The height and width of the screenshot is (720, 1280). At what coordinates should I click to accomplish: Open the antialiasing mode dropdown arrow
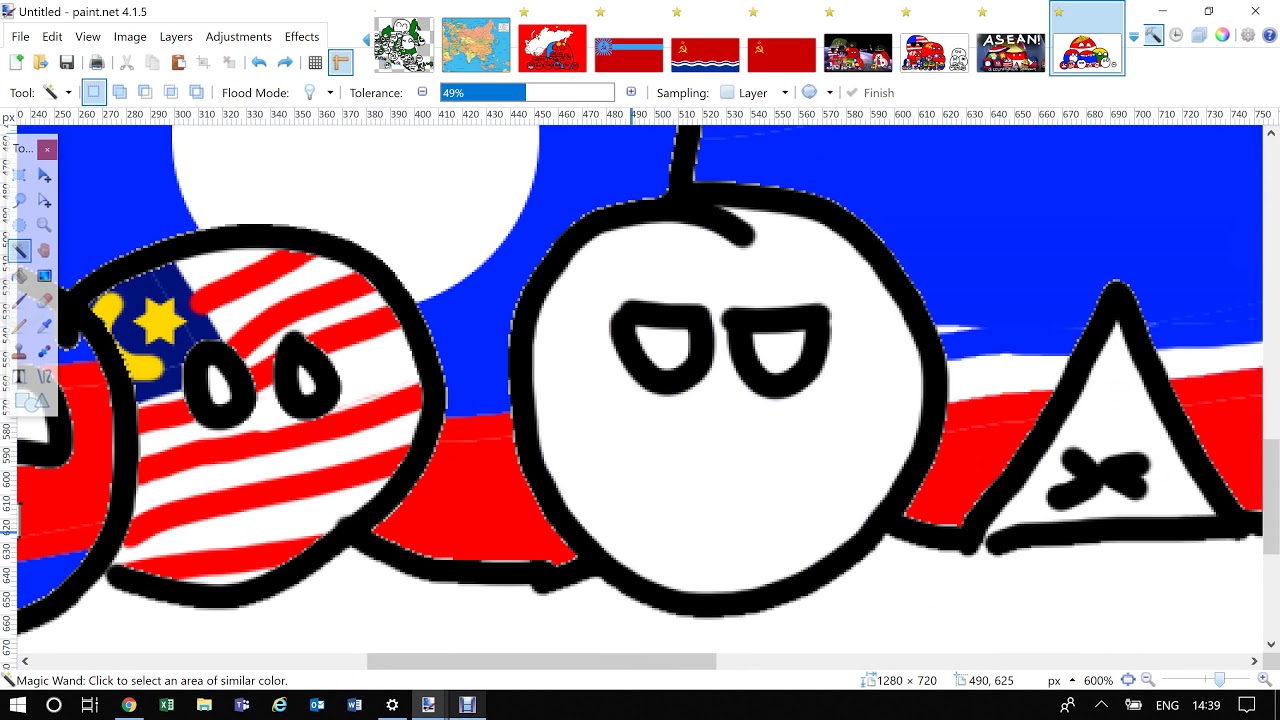point(830,92)
